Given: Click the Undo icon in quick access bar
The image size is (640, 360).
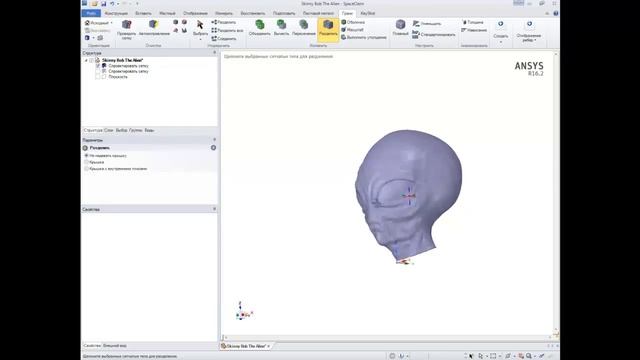Looking at the screenshot, I should pyautogui.click(x=112, y=4).
